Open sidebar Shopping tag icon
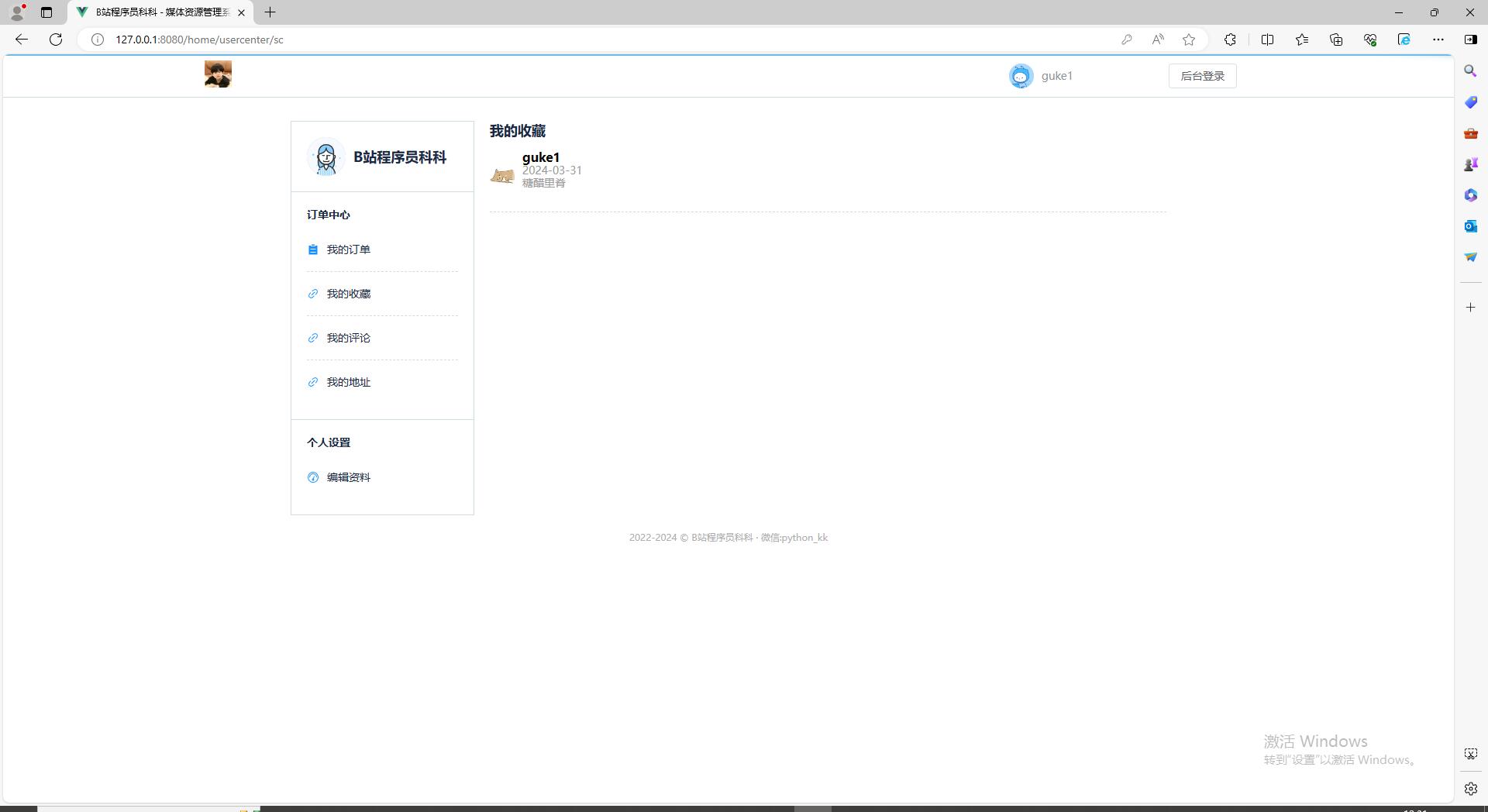The height and width of the screenshot is (812, 1488). [x=1471, y=102]
